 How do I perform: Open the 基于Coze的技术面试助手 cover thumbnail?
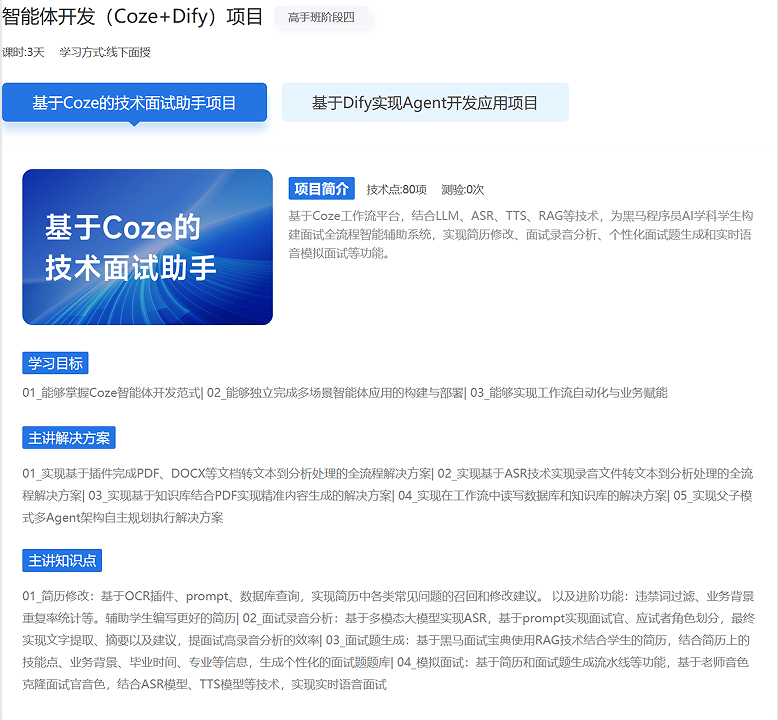[x=147, y=247]
